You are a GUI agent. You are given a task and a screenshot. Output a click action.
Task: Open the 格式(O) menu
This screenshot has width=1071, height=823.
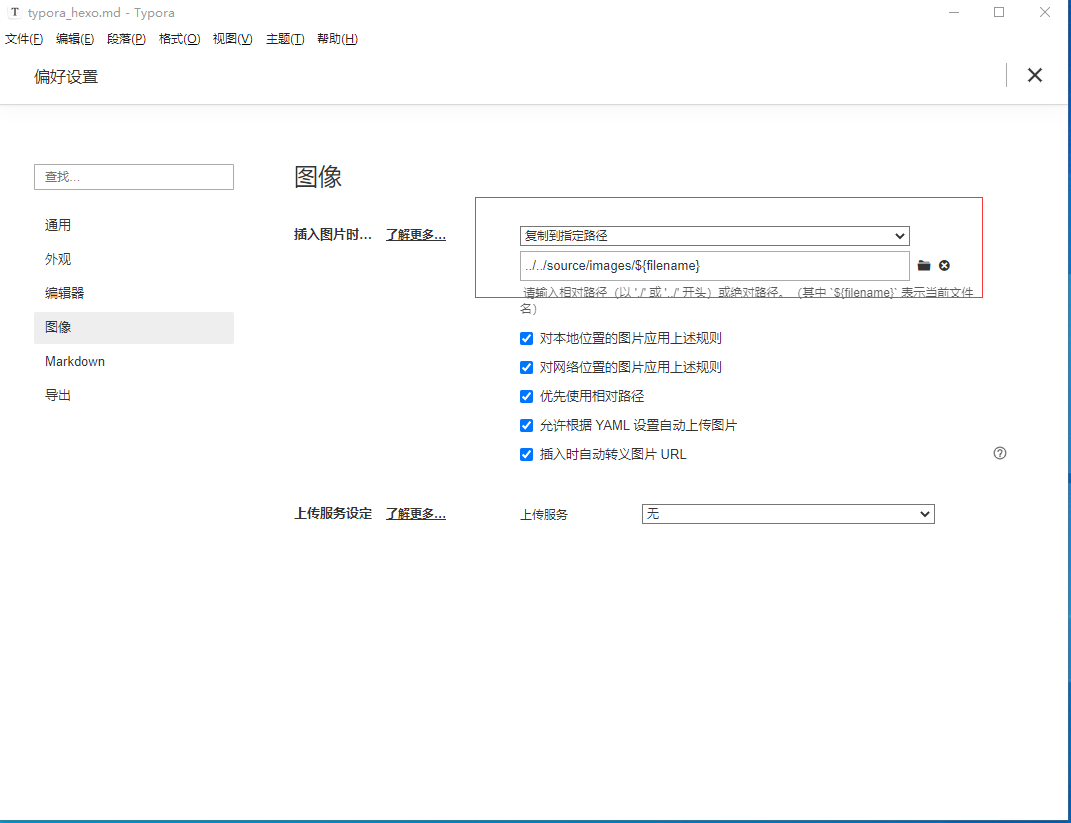tap(179, 39)
